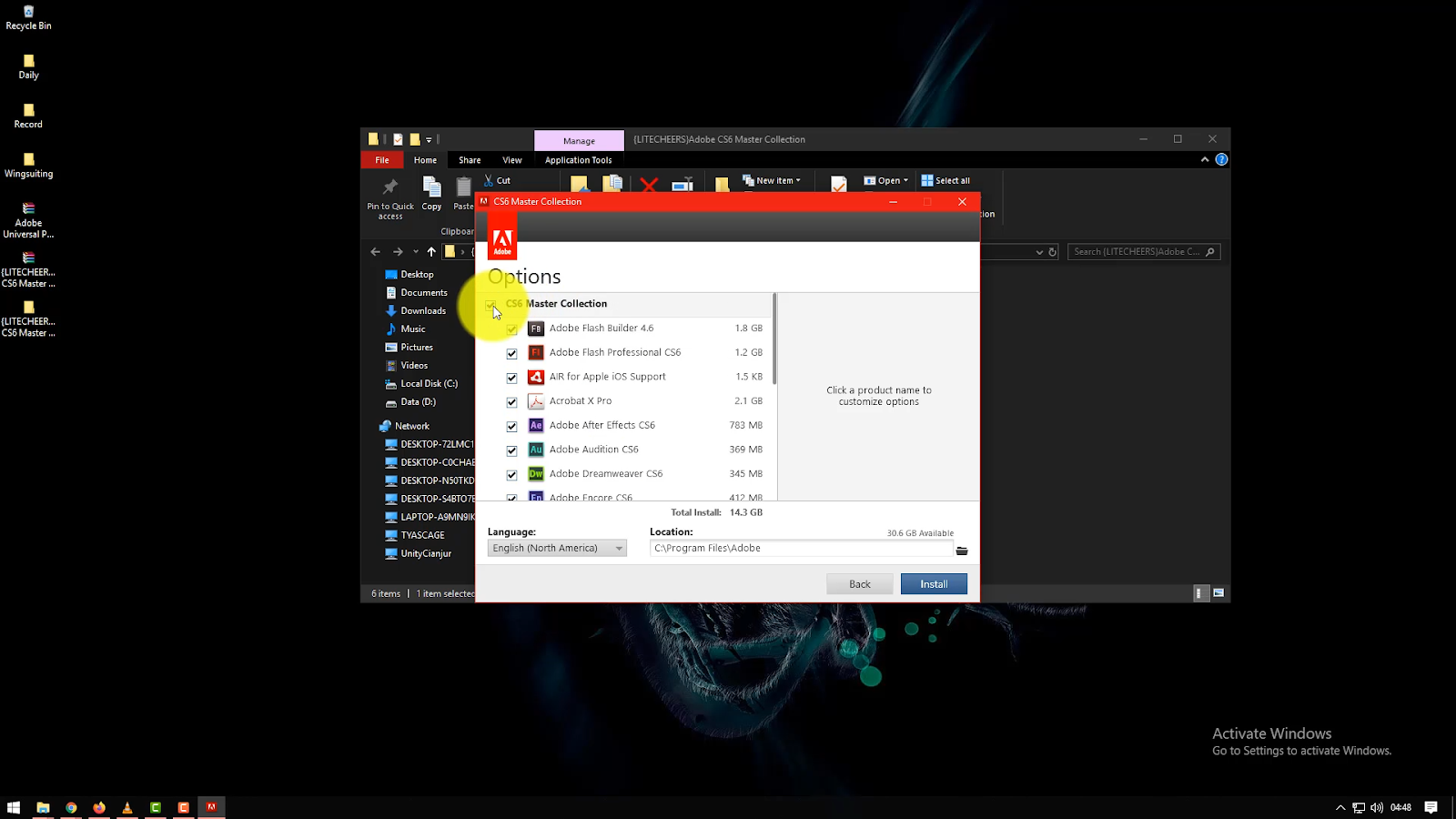Click the Flash Builder product icon
The height and width of the screenshot is (819, 1456).
coord(536,329)
